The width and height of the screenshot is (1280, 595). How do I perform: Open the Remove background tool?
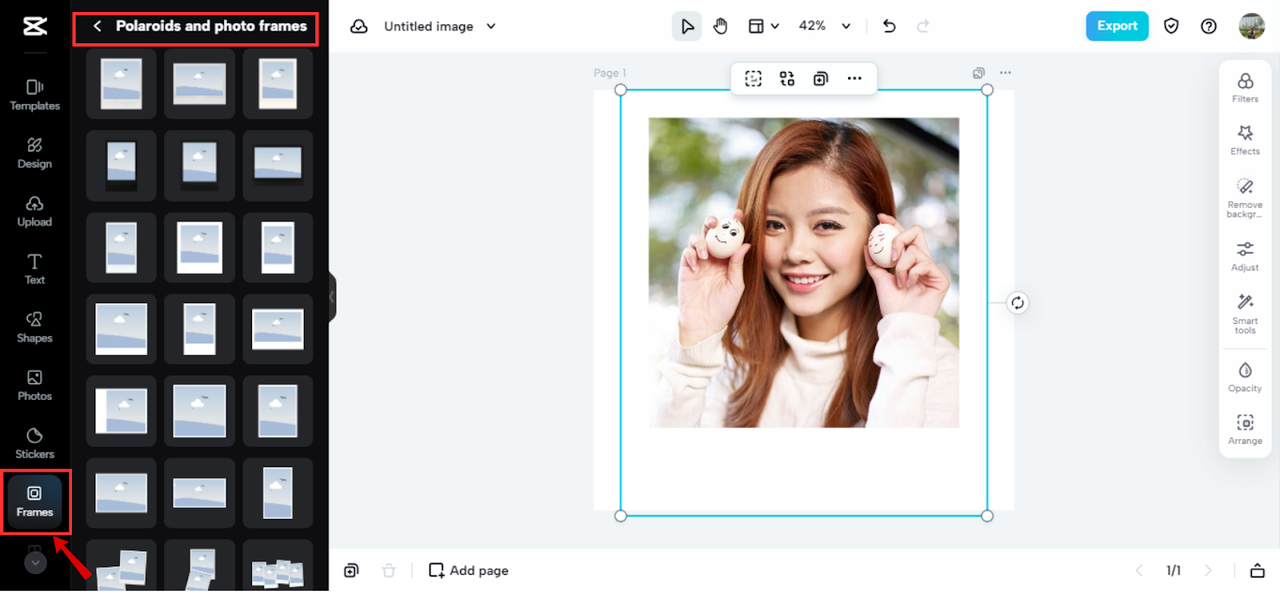point(1245,197)
